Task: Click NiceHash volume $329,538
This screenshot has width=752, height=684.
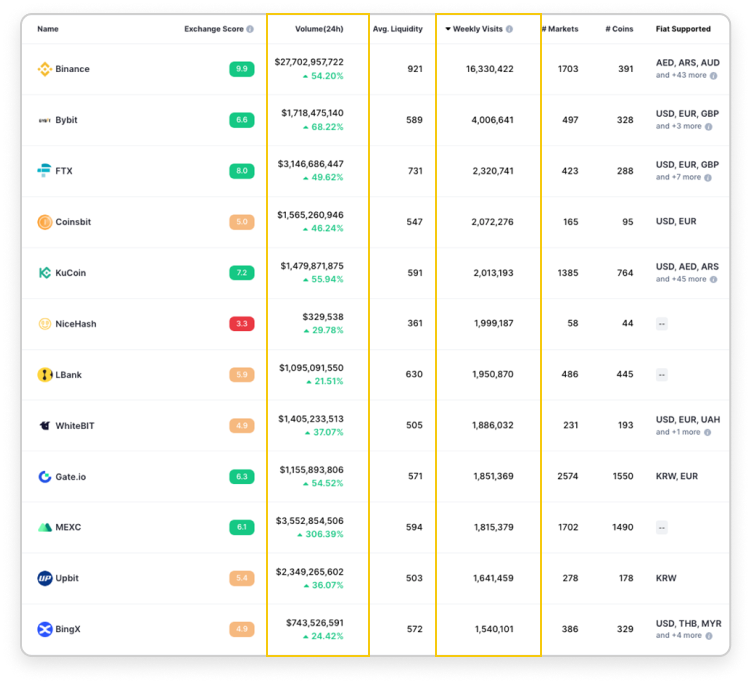Action: point(323,317)
